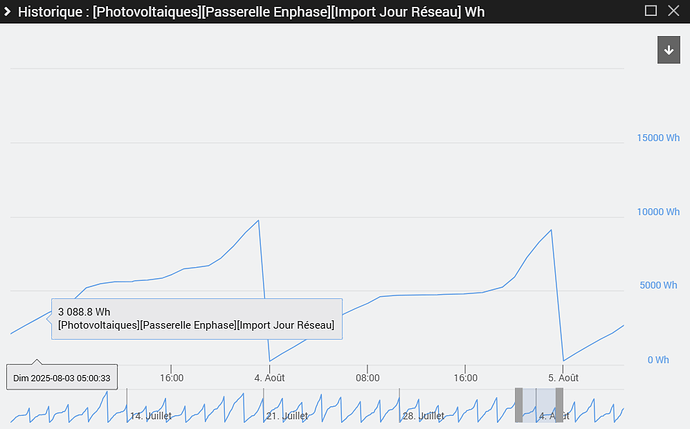690x429 pixels.
Task: Click the left navigator range handle
Action: pos(519,405)
